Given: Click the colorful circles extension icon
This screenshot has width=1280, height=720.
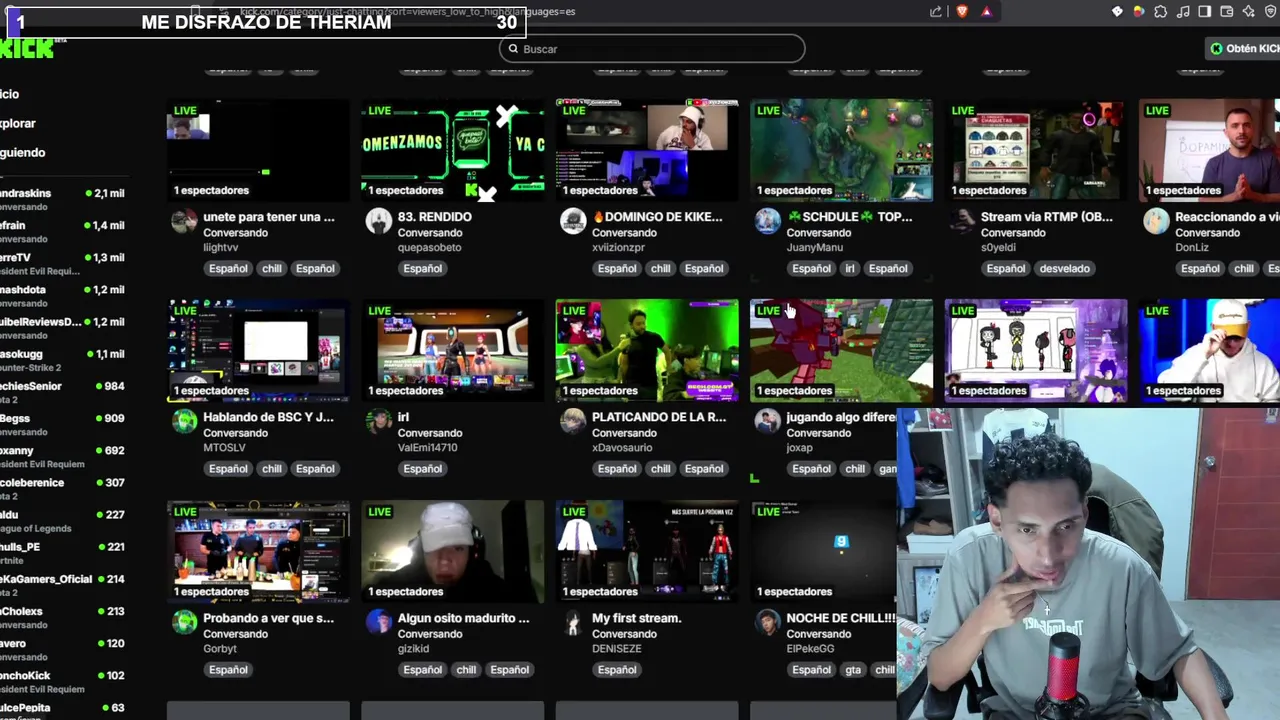Looking at the screenshot, I should 1139,12.
